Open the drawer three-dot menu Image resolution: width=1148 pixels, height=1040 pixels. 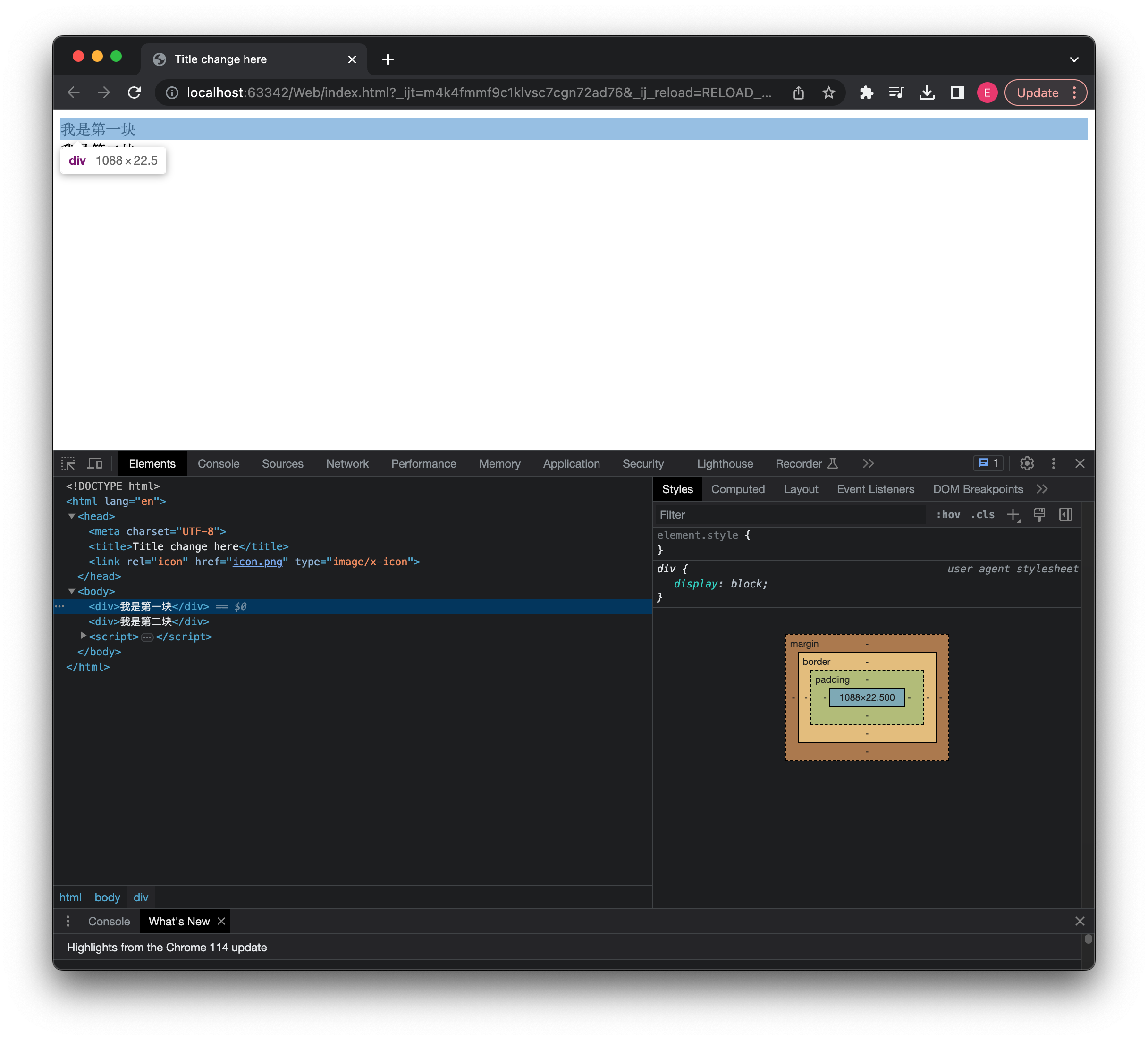68,921
